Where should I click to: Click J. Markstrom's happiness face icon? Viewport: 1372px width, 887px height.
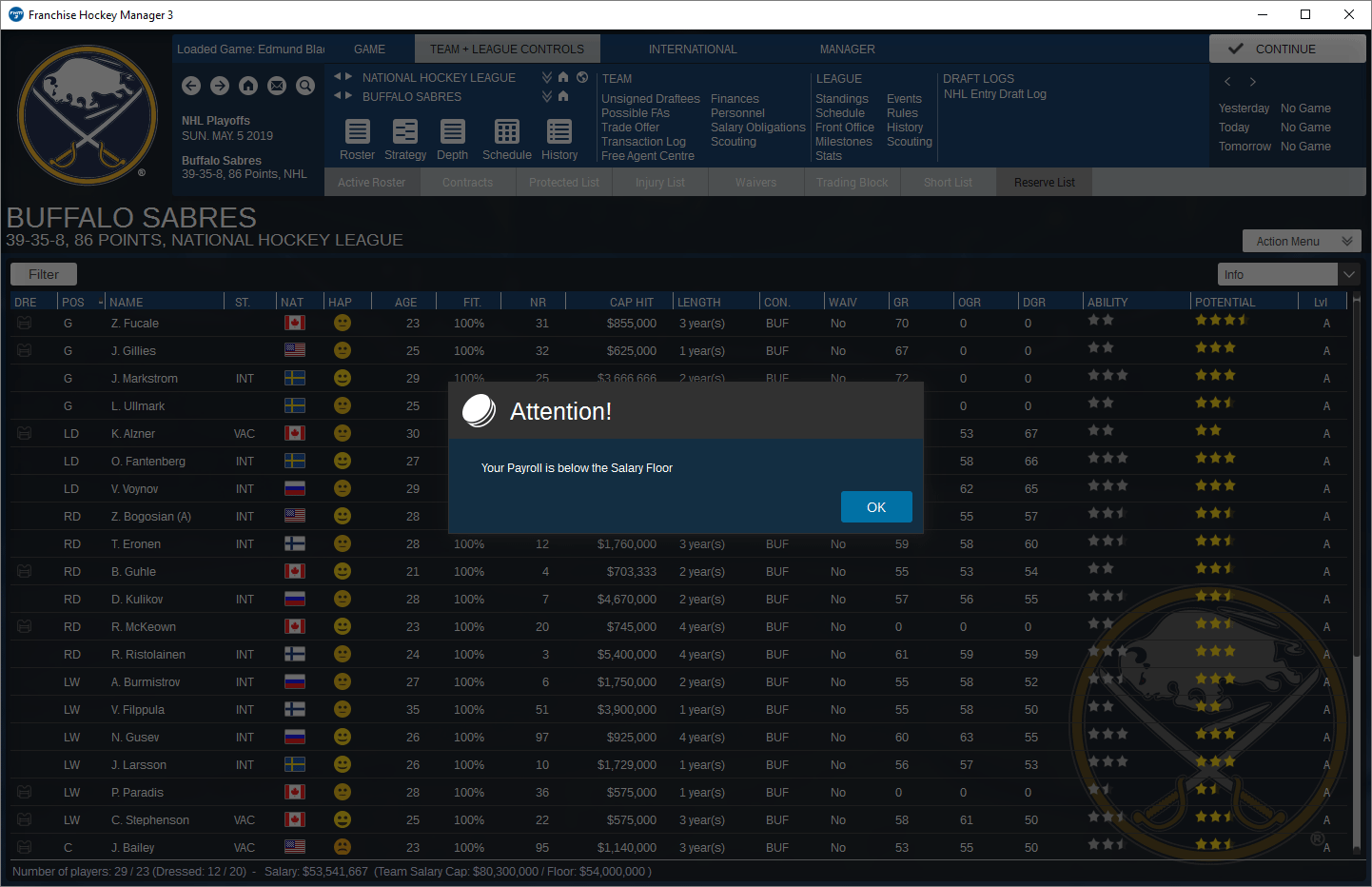tap(343, 378)
